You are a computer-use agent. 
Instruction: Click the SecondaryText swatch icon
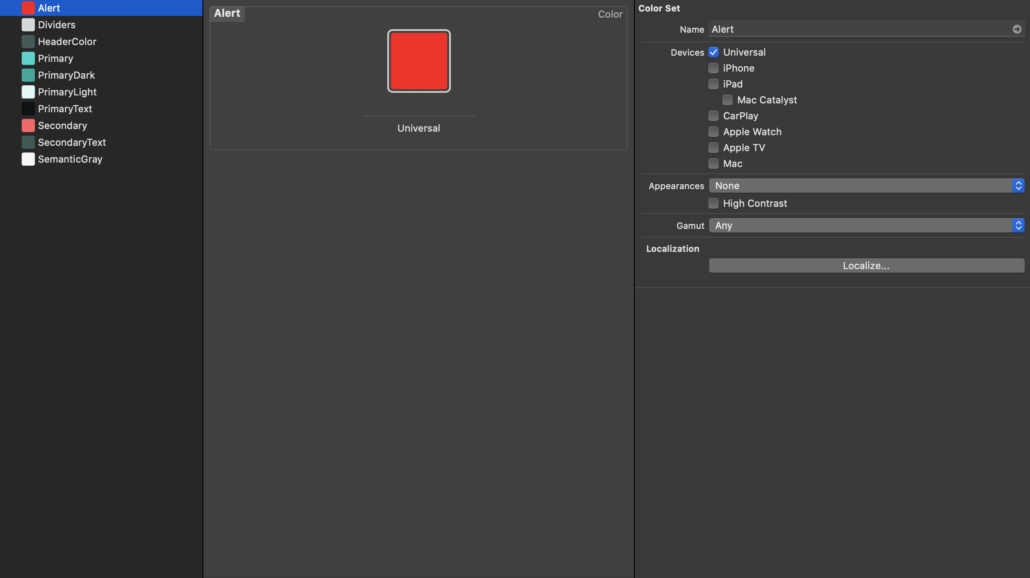point(28,143)
